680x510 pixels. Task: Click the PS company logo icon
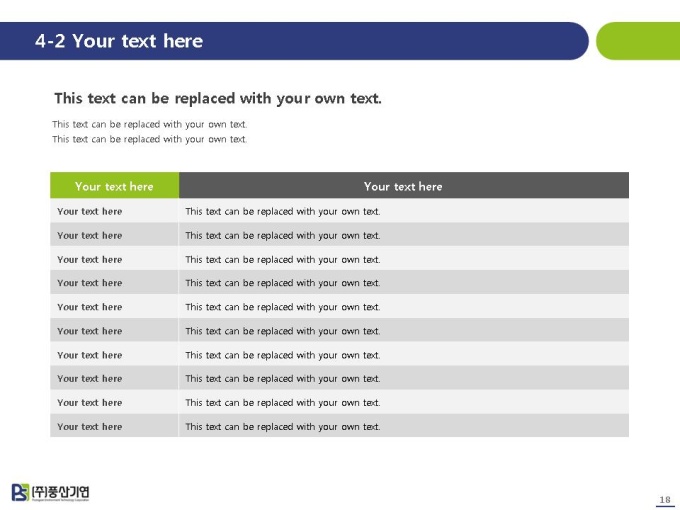click(20, 493)
